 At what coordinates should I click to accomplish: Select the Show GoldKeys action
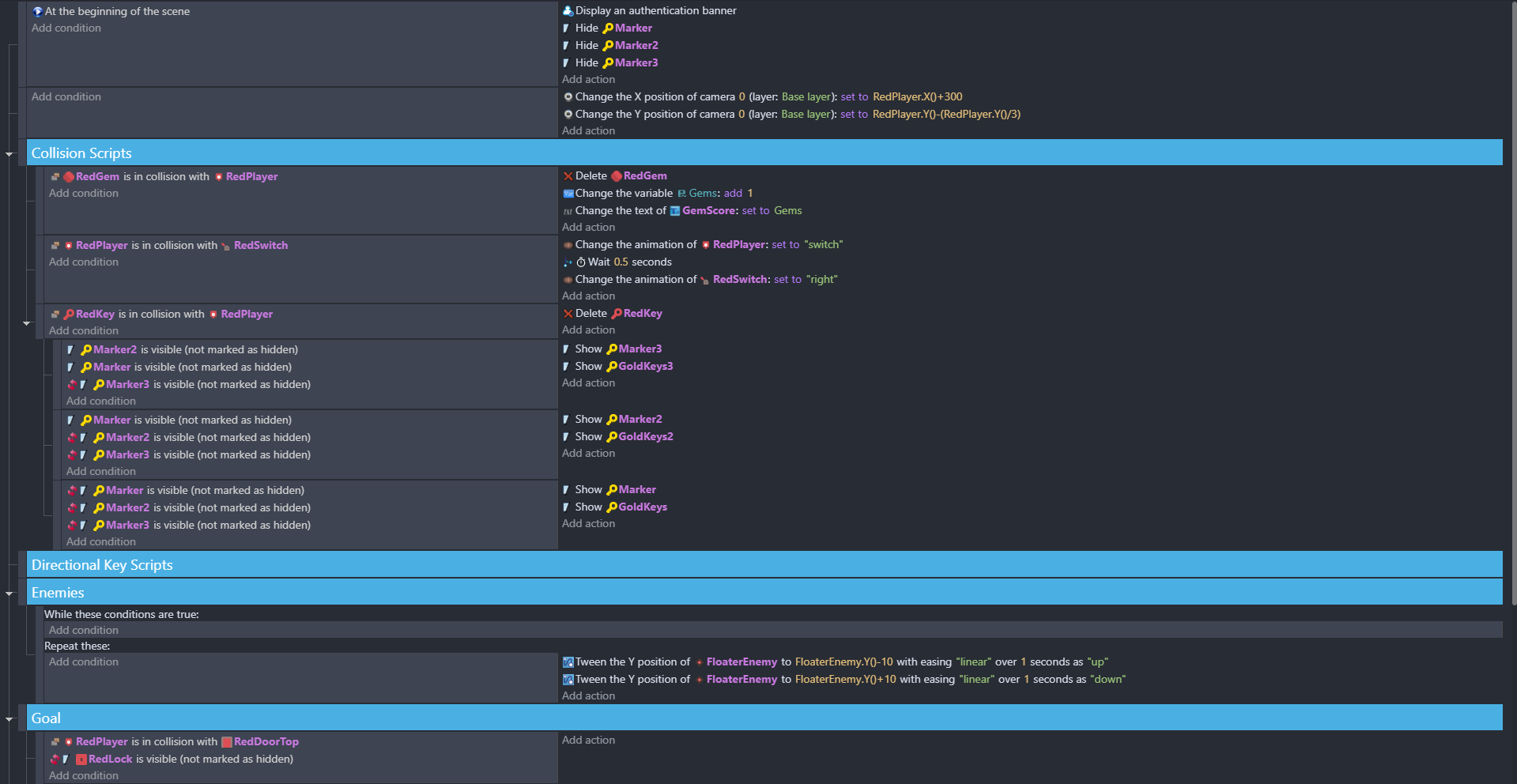pos(615,507)
